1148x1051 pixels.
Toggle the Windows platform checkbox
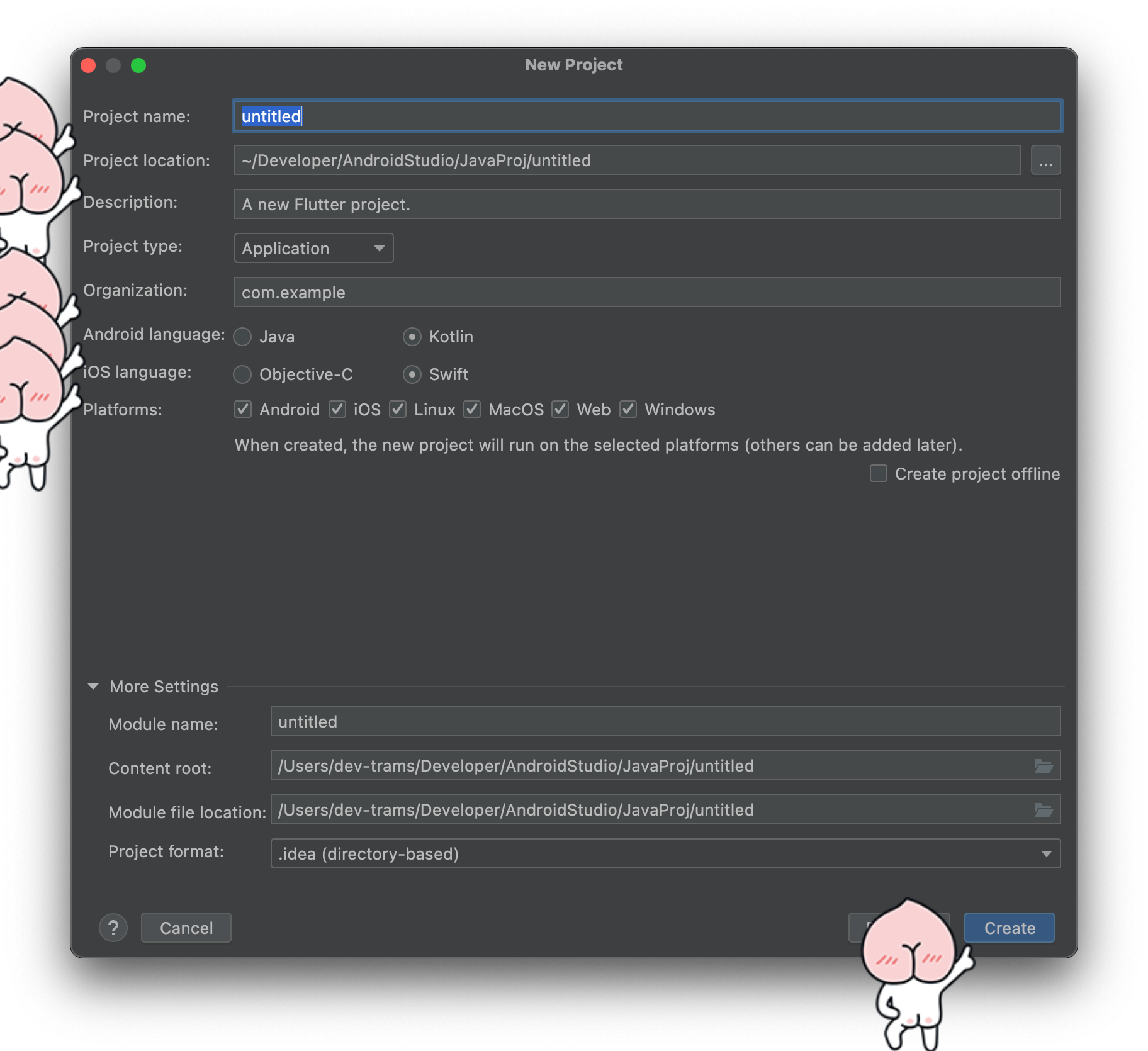click(628, 409)
